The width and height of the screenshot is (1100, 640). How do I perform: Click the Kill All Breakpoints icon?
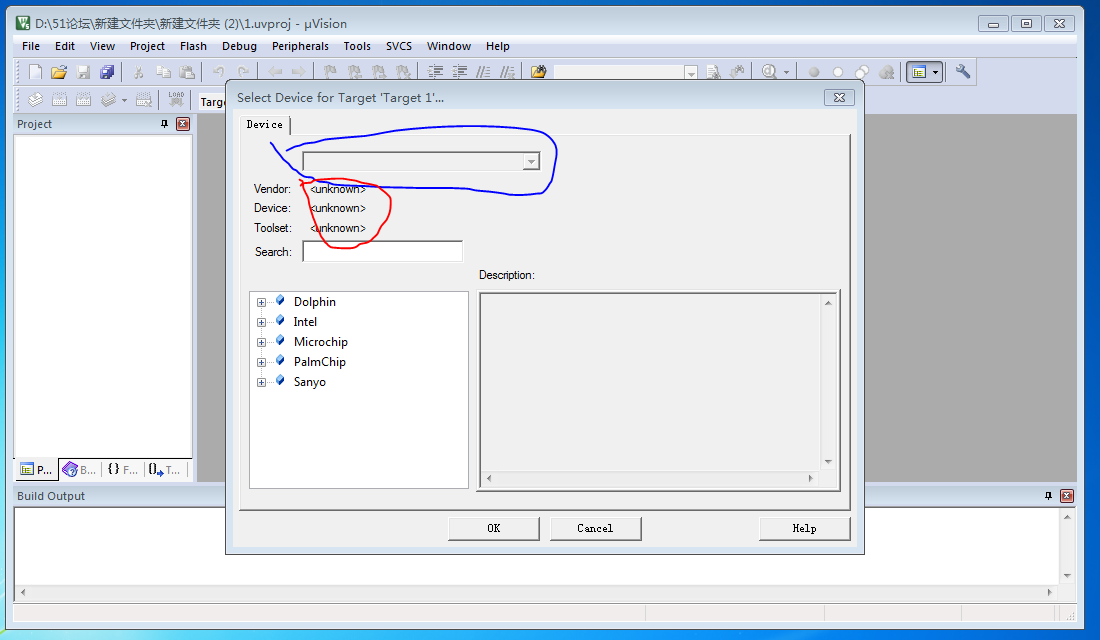click(887, 72)
